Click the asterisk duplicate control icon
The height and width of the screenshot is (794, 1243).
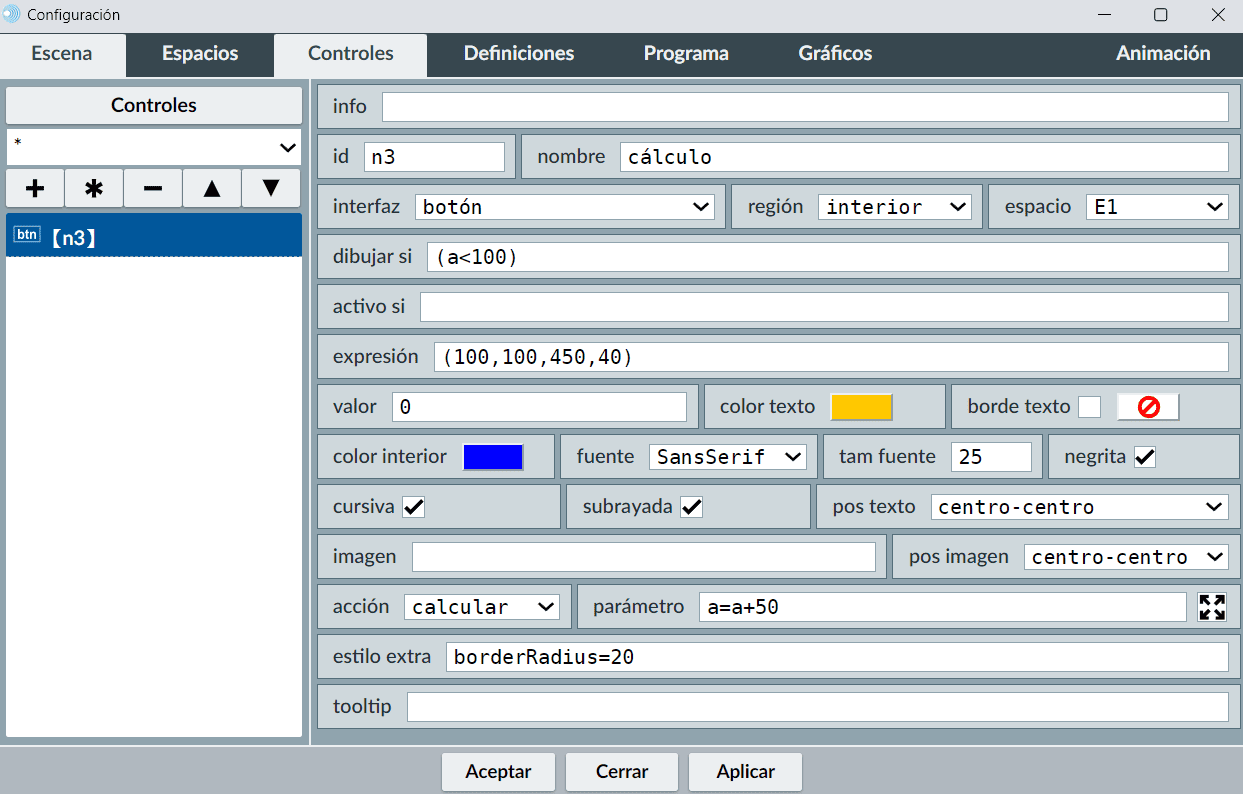[94, 188]
